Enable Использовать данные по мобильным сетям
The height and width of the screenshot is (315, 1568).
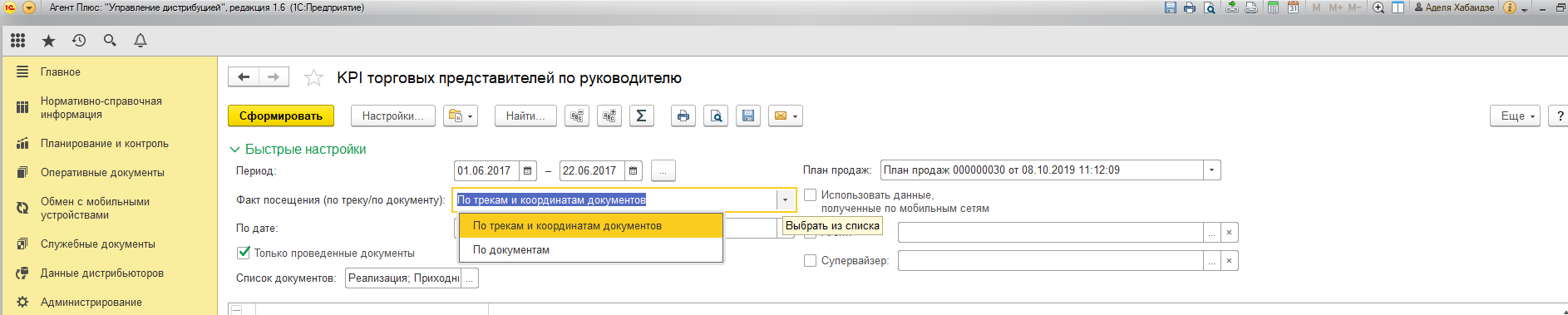click(x=810, y=195)
